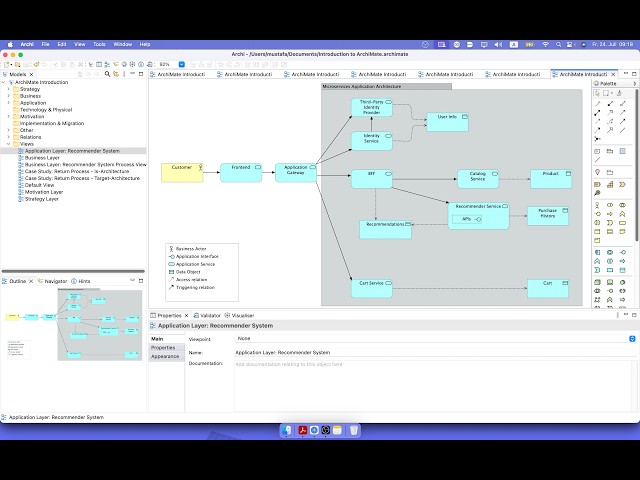Screen dimensions: 640x480
Task: Select the Resource element in Palette
Action: (597, 184)
